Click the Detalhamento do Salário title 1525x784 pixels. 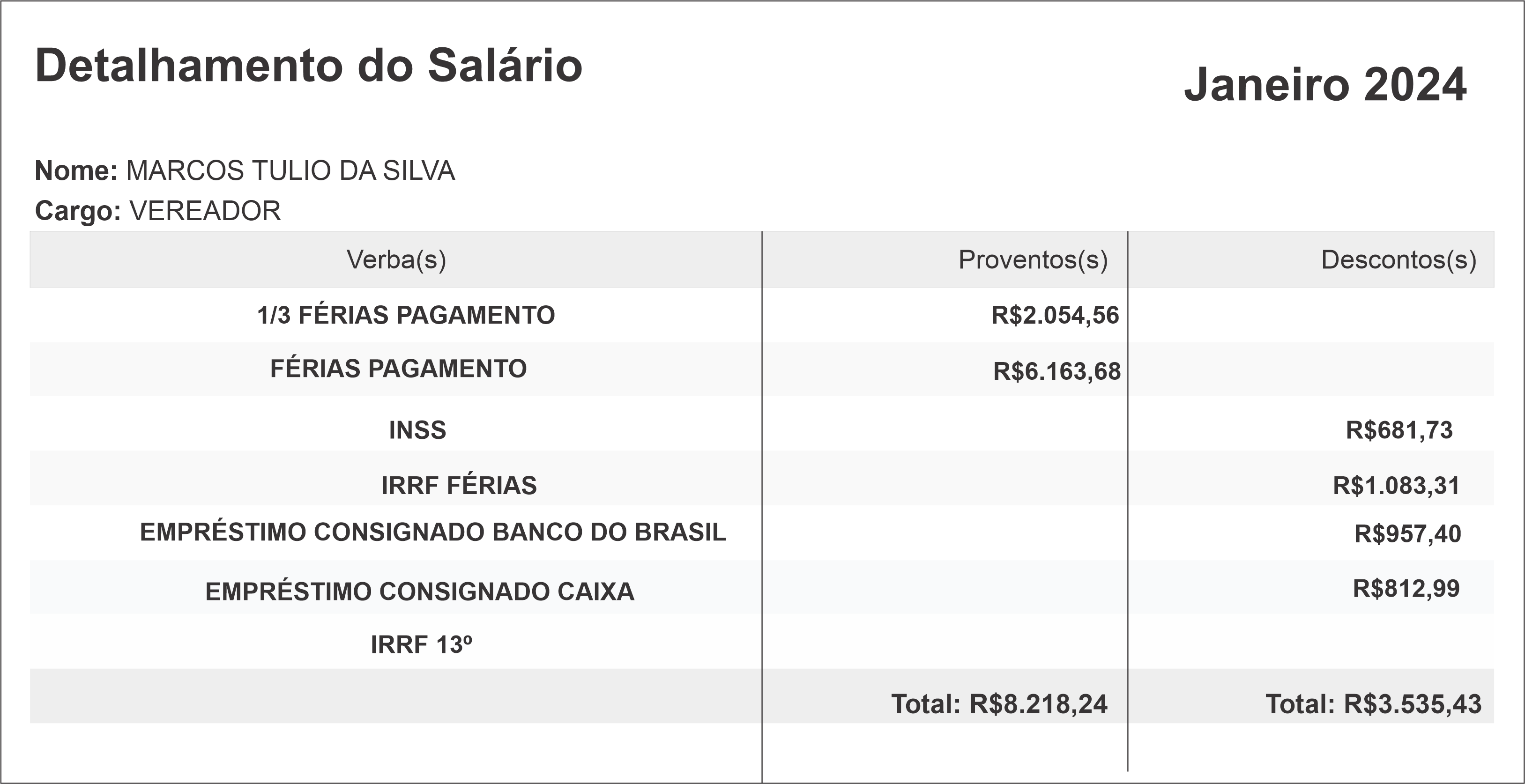308,66
